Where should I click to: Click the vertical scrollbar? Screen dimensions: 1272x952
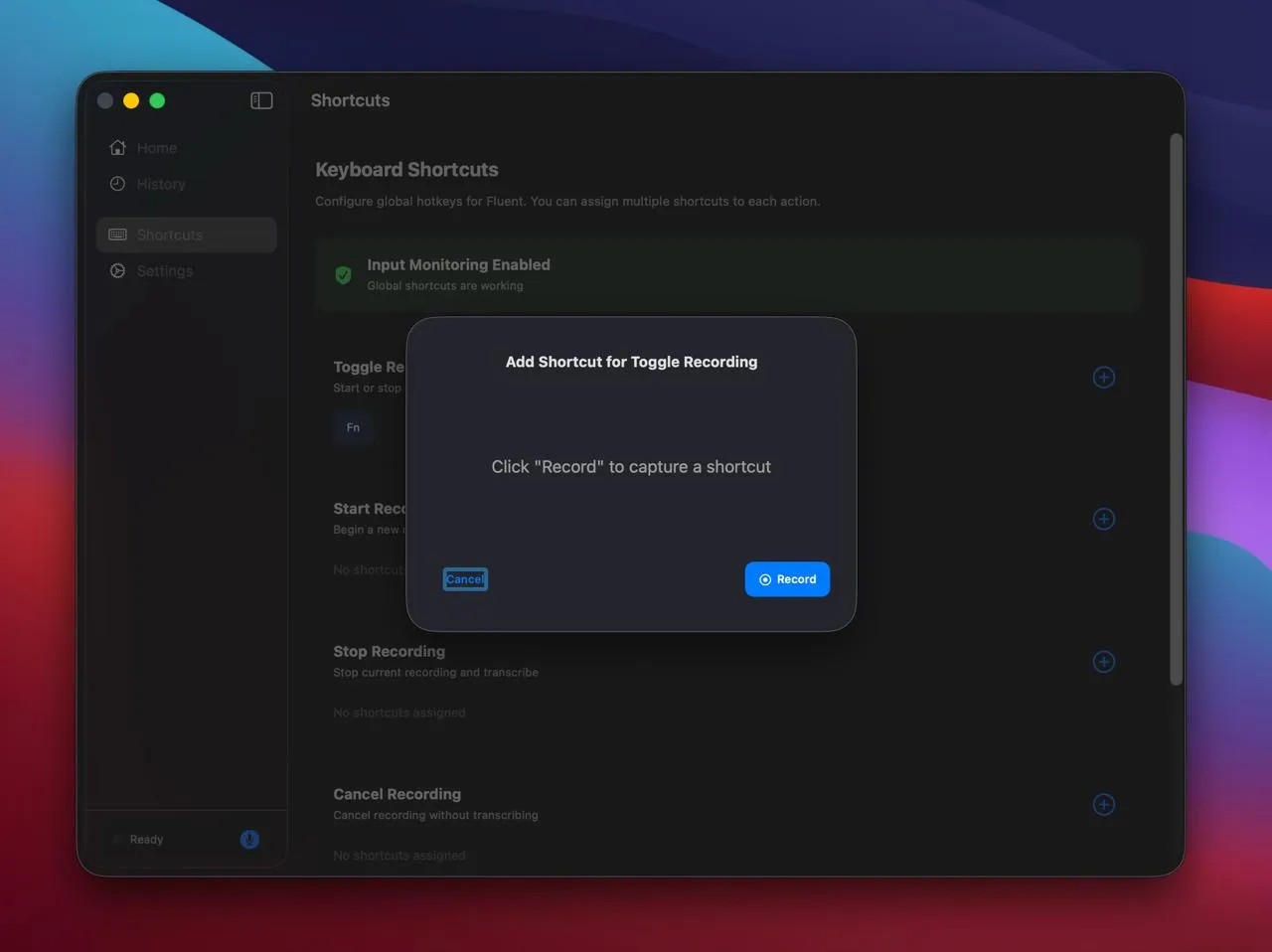pyautogui.click(x=1176, y=407)
